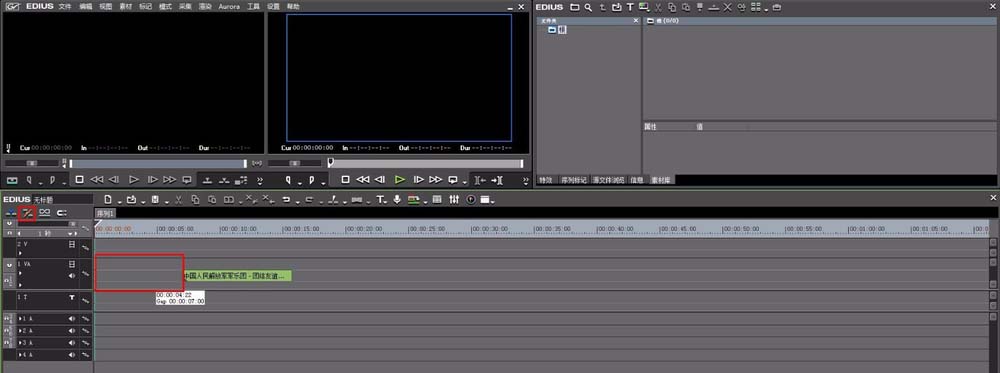Open the Aurora menu
Image resolution: width=1000 pixels, height=373 pixels.
click(229, 6)
